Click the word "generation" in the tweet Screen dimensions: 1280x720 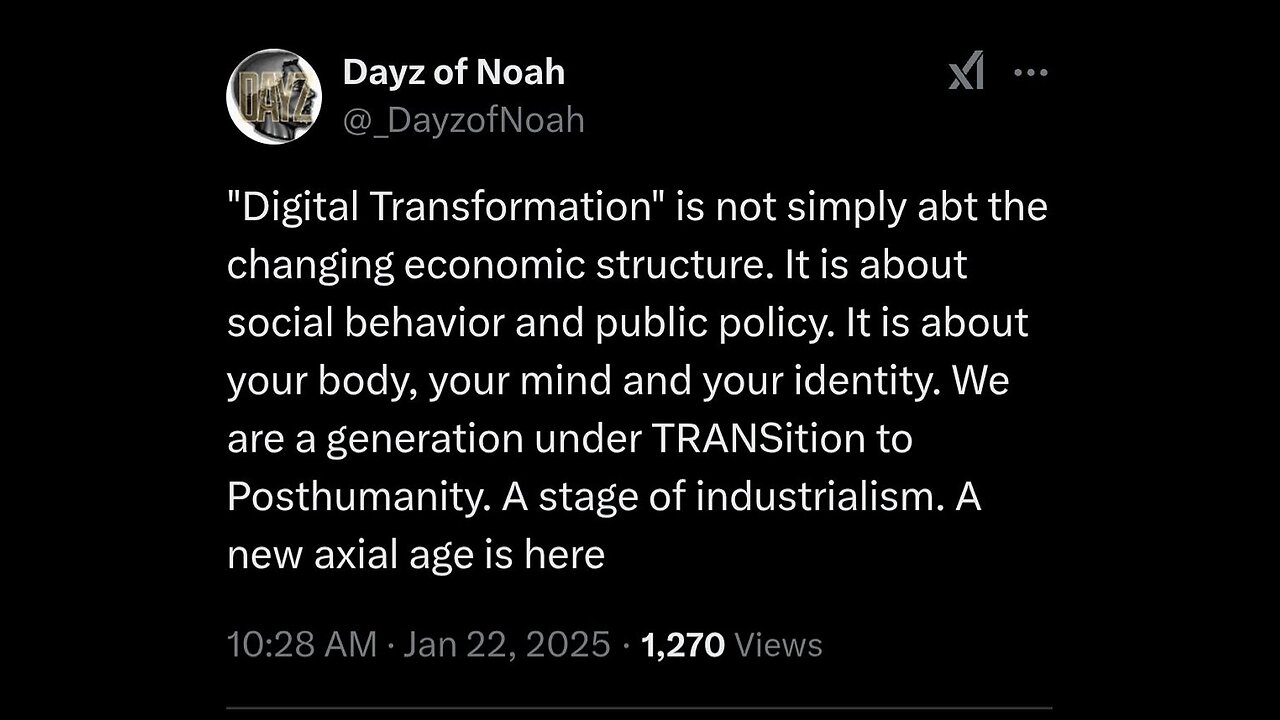point(424,439)
